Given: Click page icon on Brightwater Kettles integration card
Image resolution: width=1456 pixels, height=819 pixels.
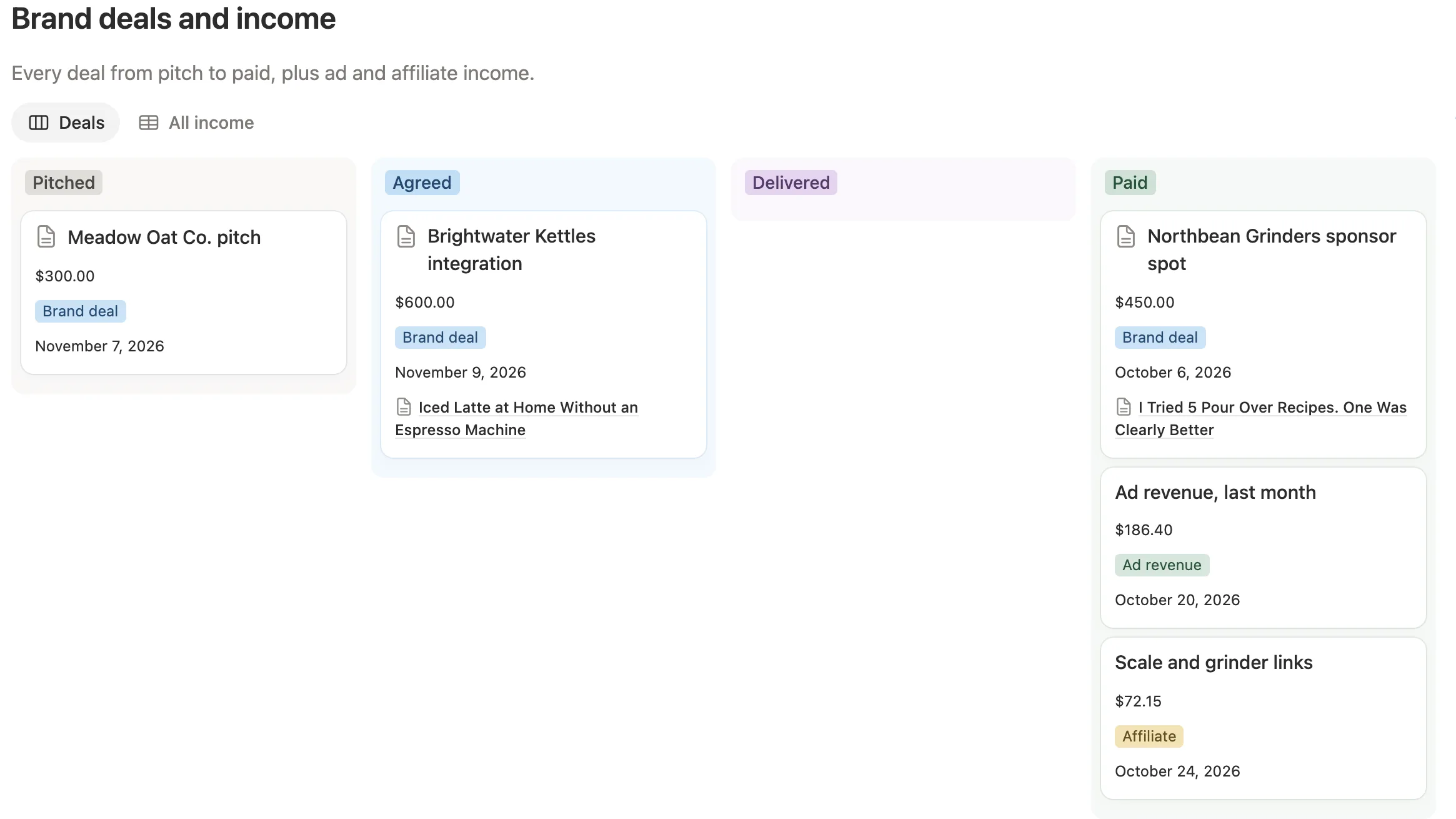Looking at the screenshot, I should (x=406, y=237).
